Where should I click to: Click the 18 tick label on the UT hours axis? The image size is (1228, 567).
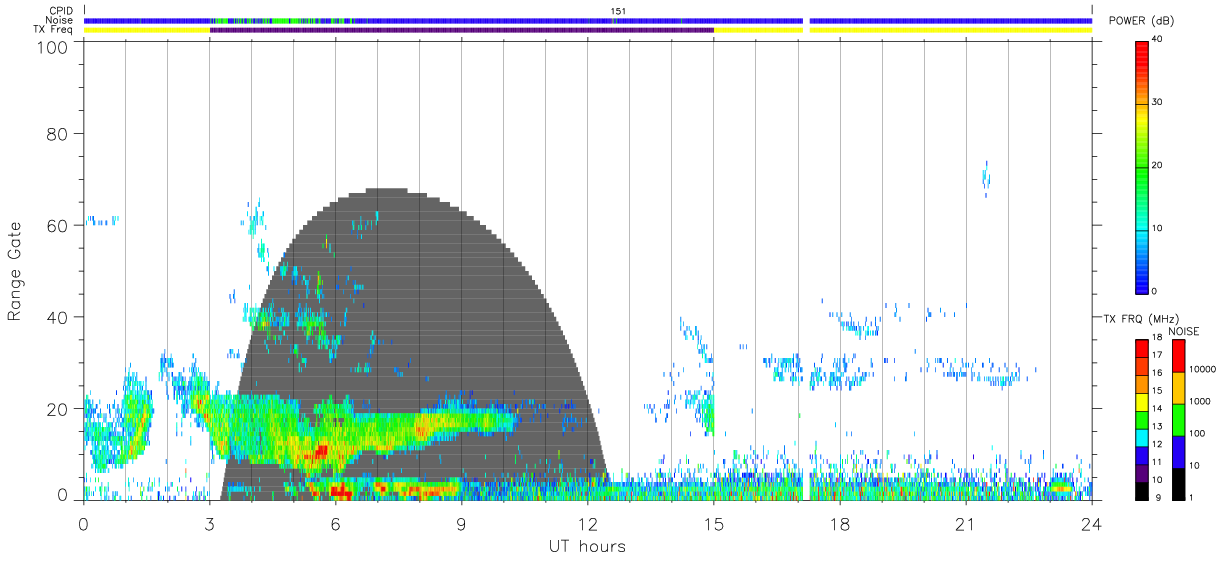pyautogui.click(x=839, y=524)
